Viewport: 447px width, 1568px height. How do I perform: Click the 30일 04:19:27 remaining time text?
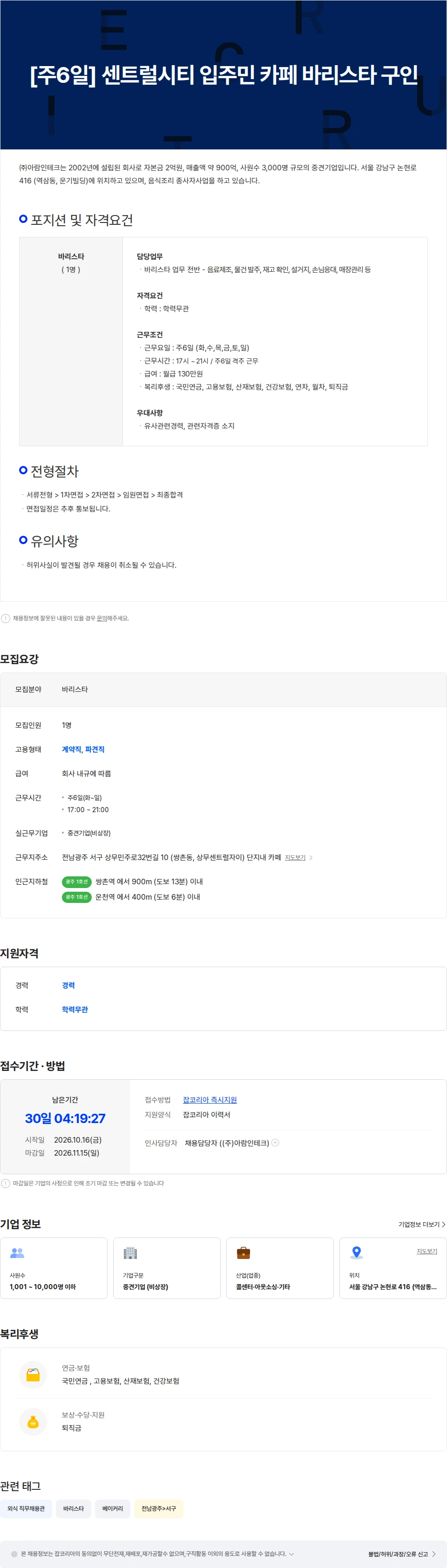click(65, 1118)
